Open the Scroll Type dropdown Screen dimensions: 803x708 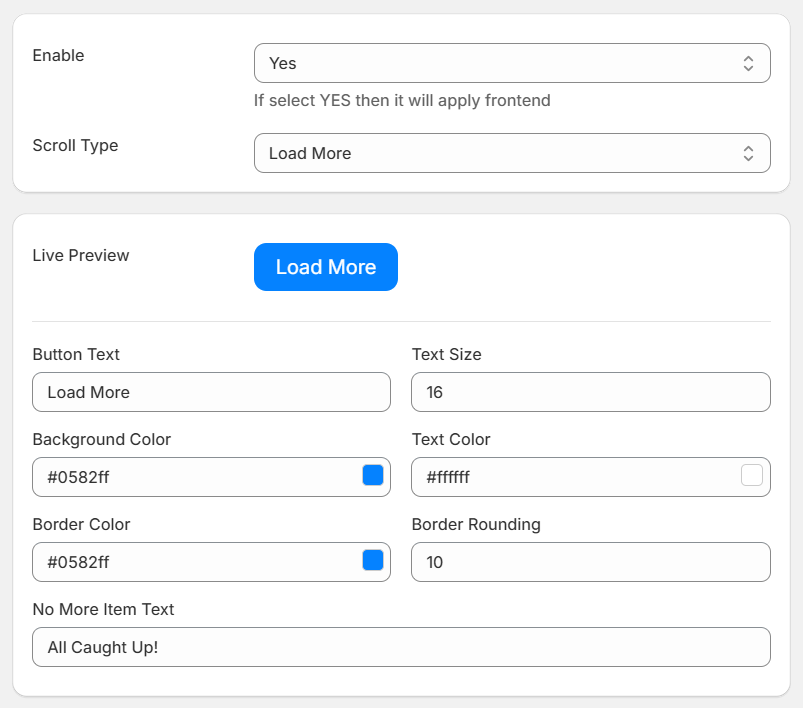pyautogui.click(x=512, y=153)
